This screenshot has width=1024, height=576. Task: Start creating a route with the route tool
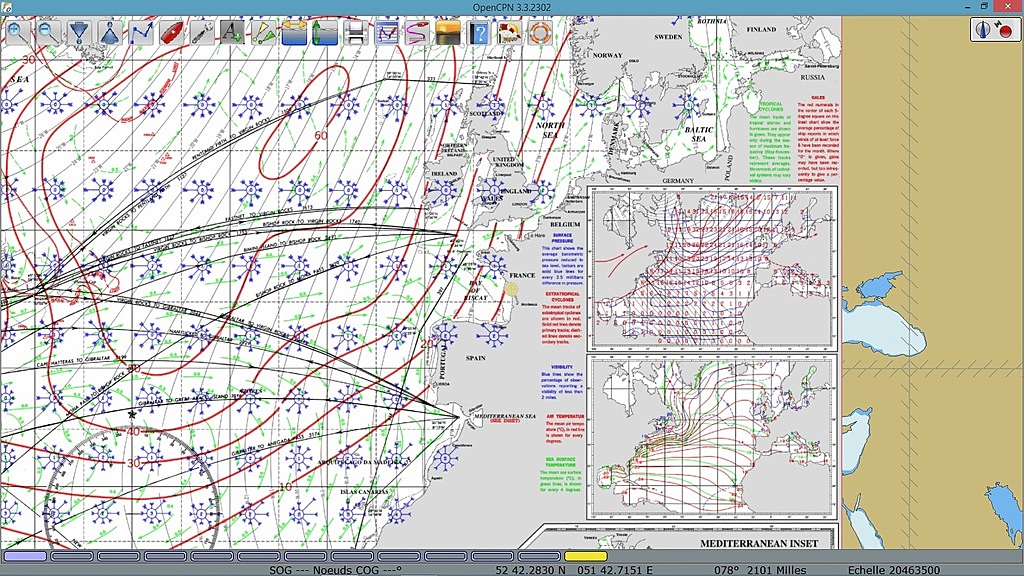[141, 32]
